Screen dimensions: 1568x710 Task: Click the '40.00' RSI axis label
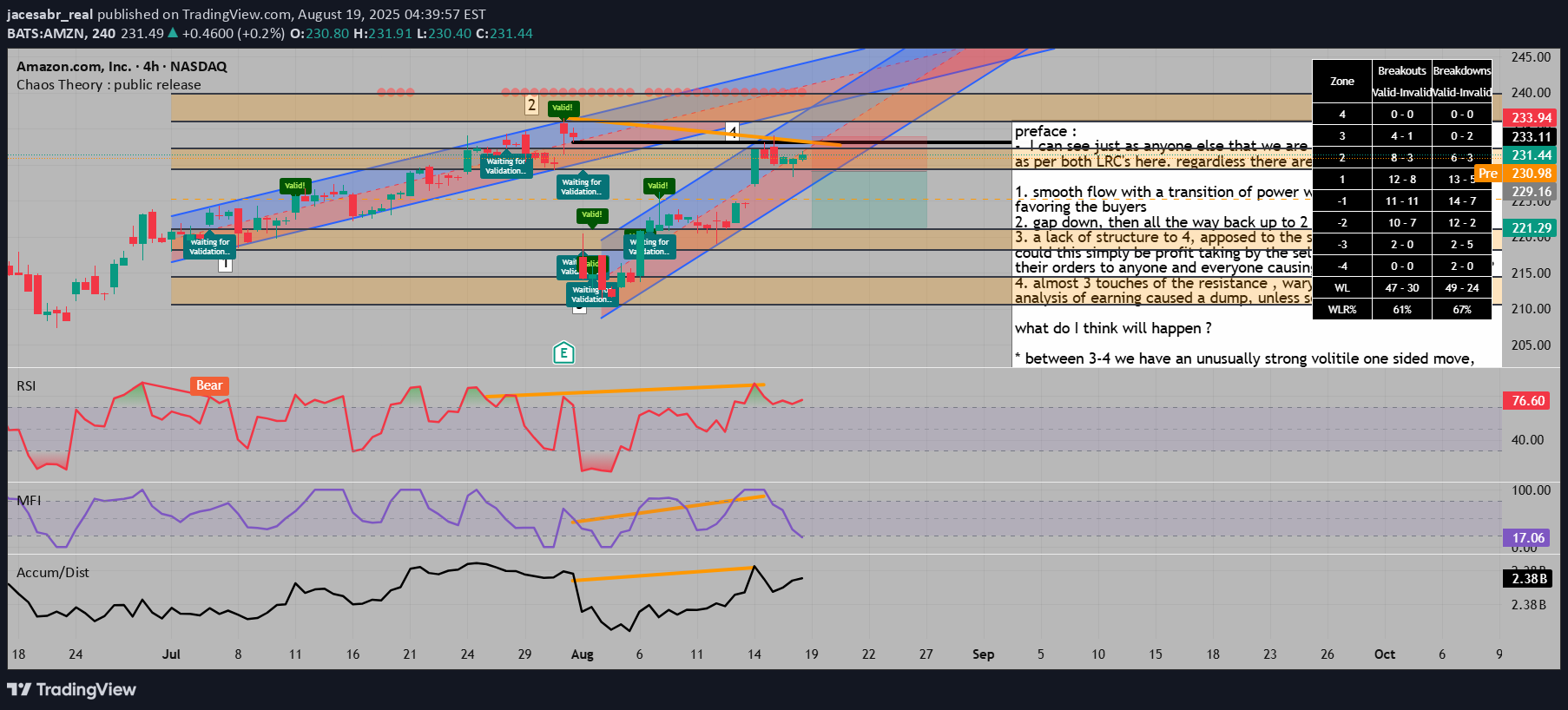click(1527, 440)
